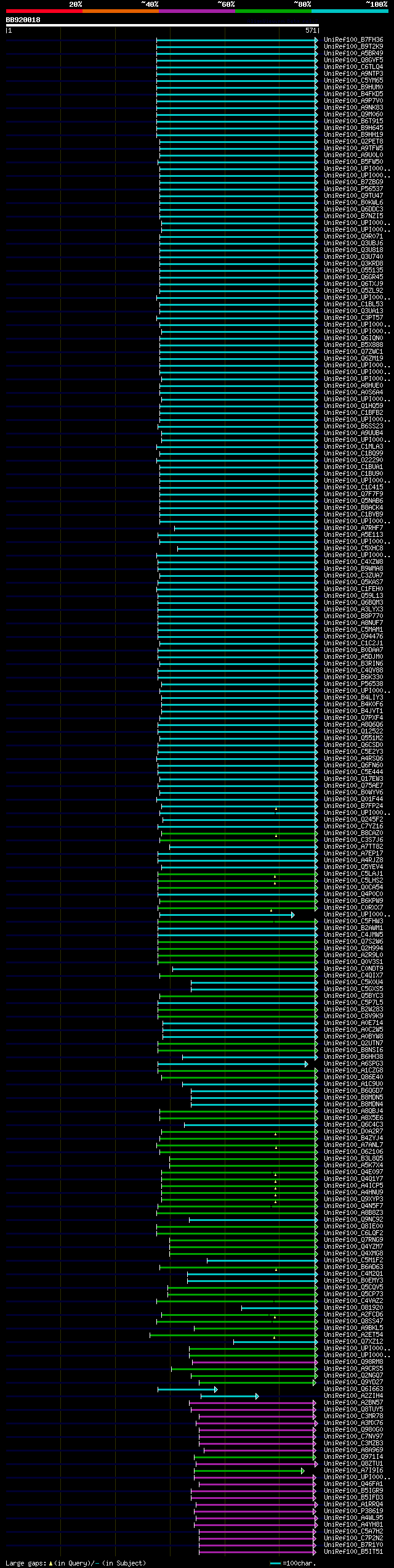394x1568 pixels.
Task: Open UniRef100_B7FP24 entry
Action: [353, 806]
